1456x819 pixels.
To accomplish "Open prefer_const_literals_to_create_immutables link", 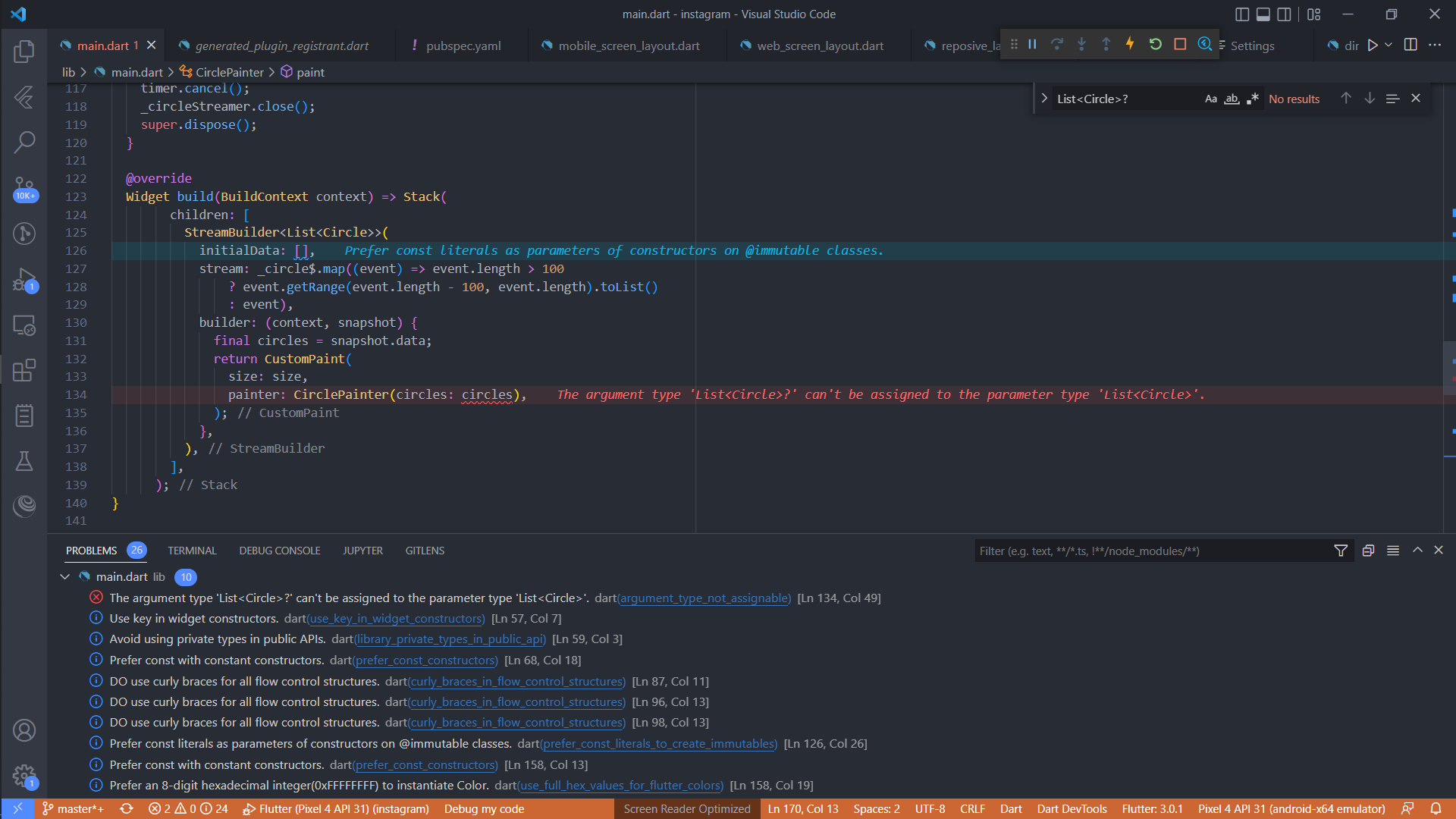I will click(659, 744).
